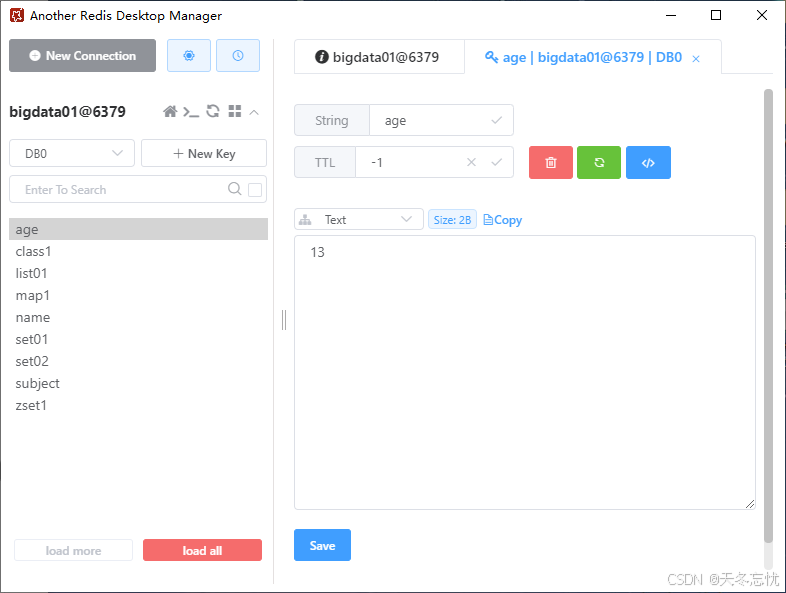Refresh the bigdata01@6379 connection key list
This screenshot has width=786, height=593.
point(213,111)
